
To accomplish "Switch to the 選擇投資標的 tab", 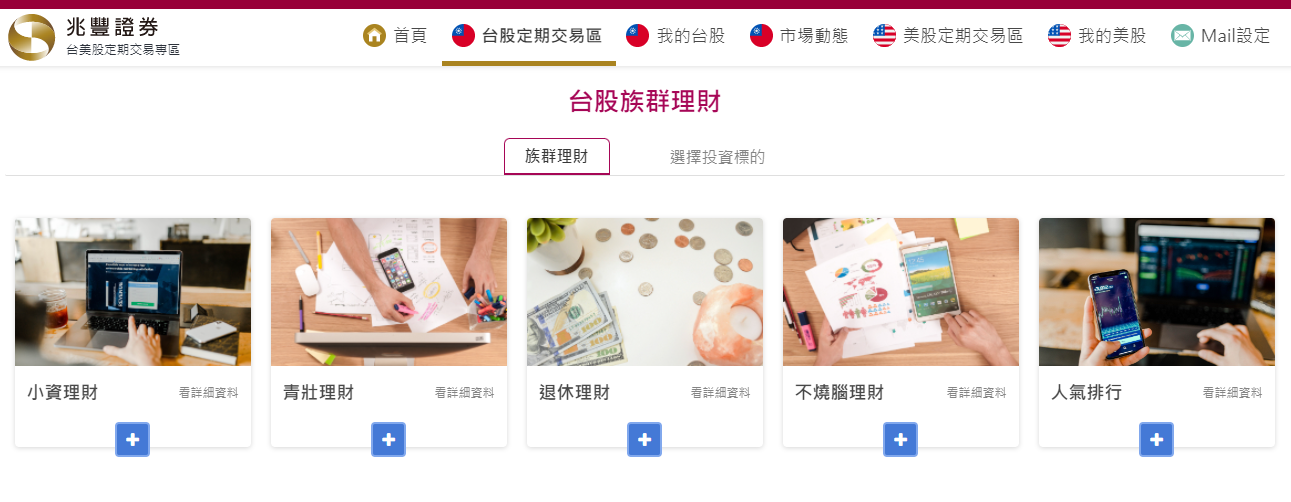I will point(717,157).
